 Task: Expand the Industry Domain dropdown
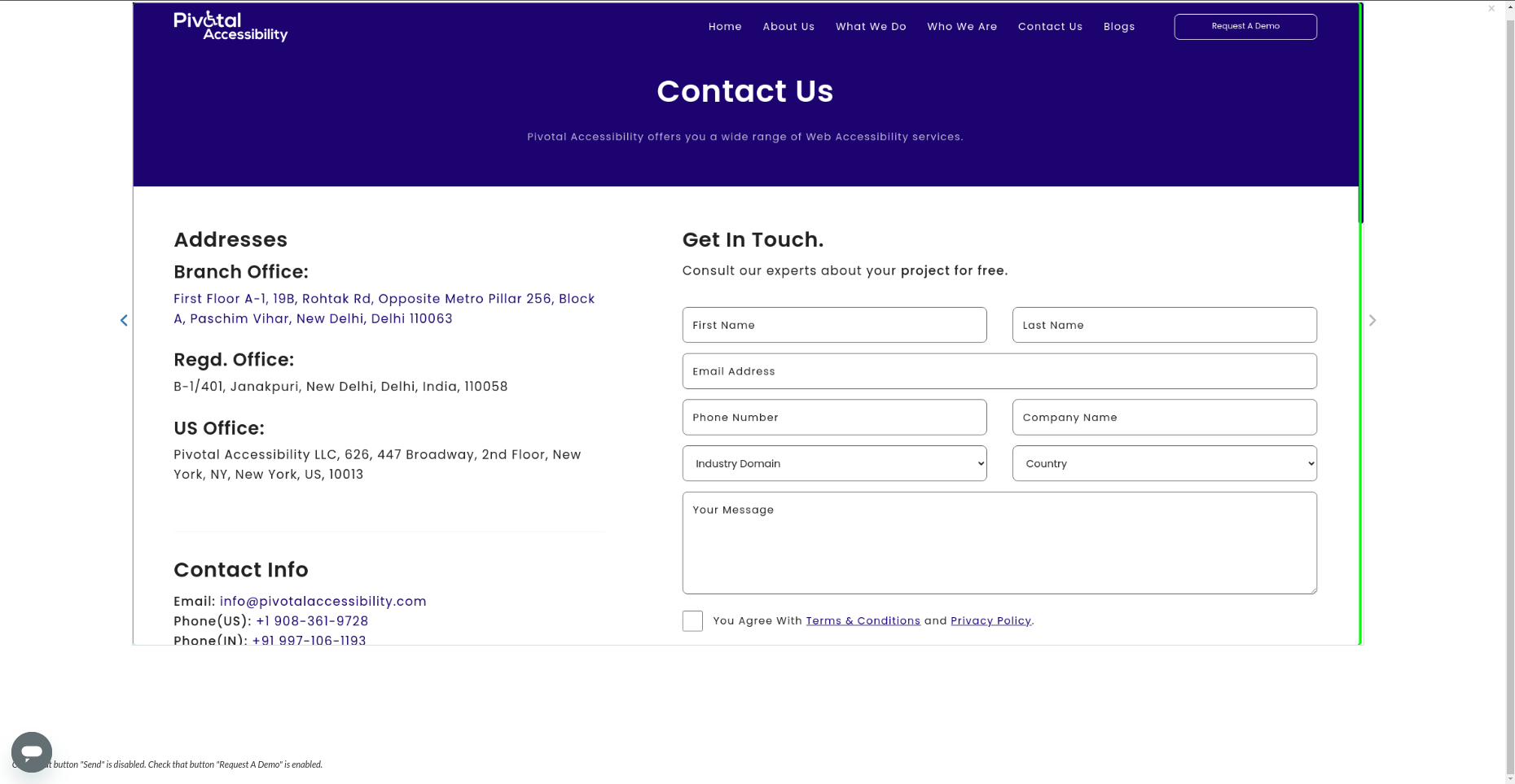[x=834, y=463]
